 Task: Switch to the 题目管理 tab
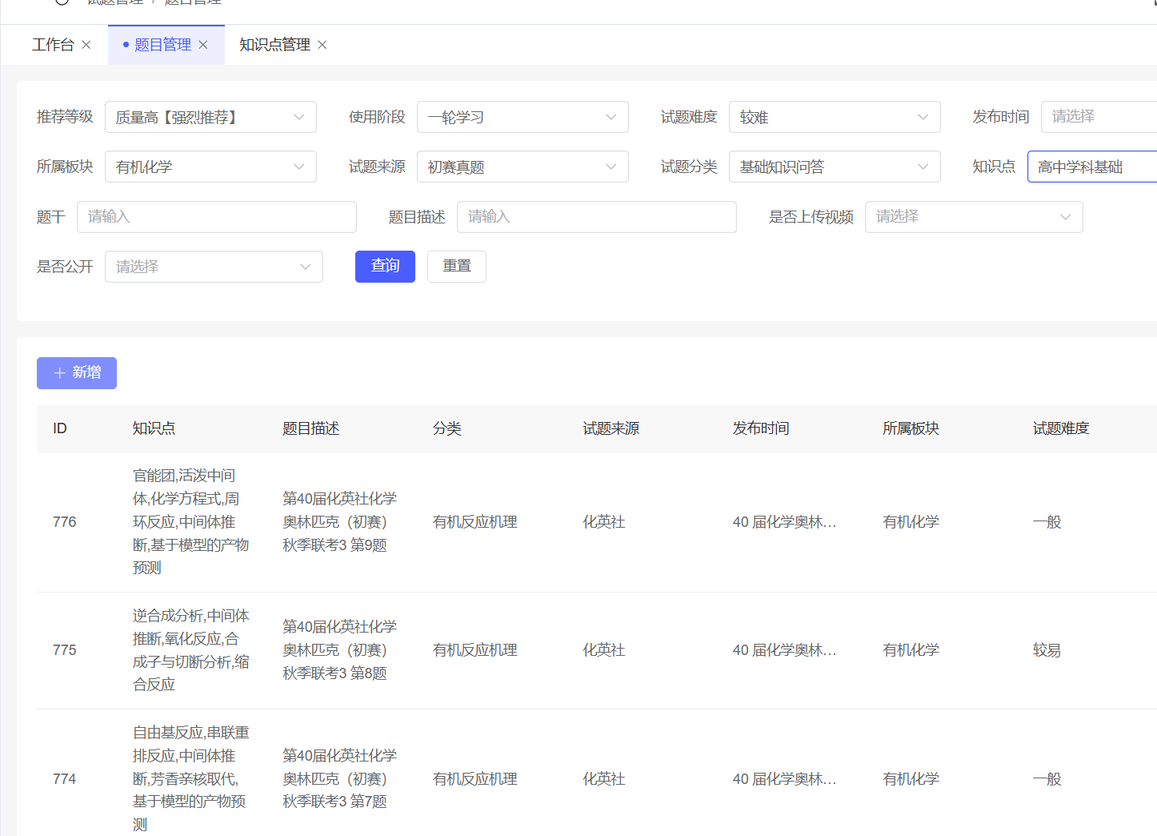[x=162, y=45]
